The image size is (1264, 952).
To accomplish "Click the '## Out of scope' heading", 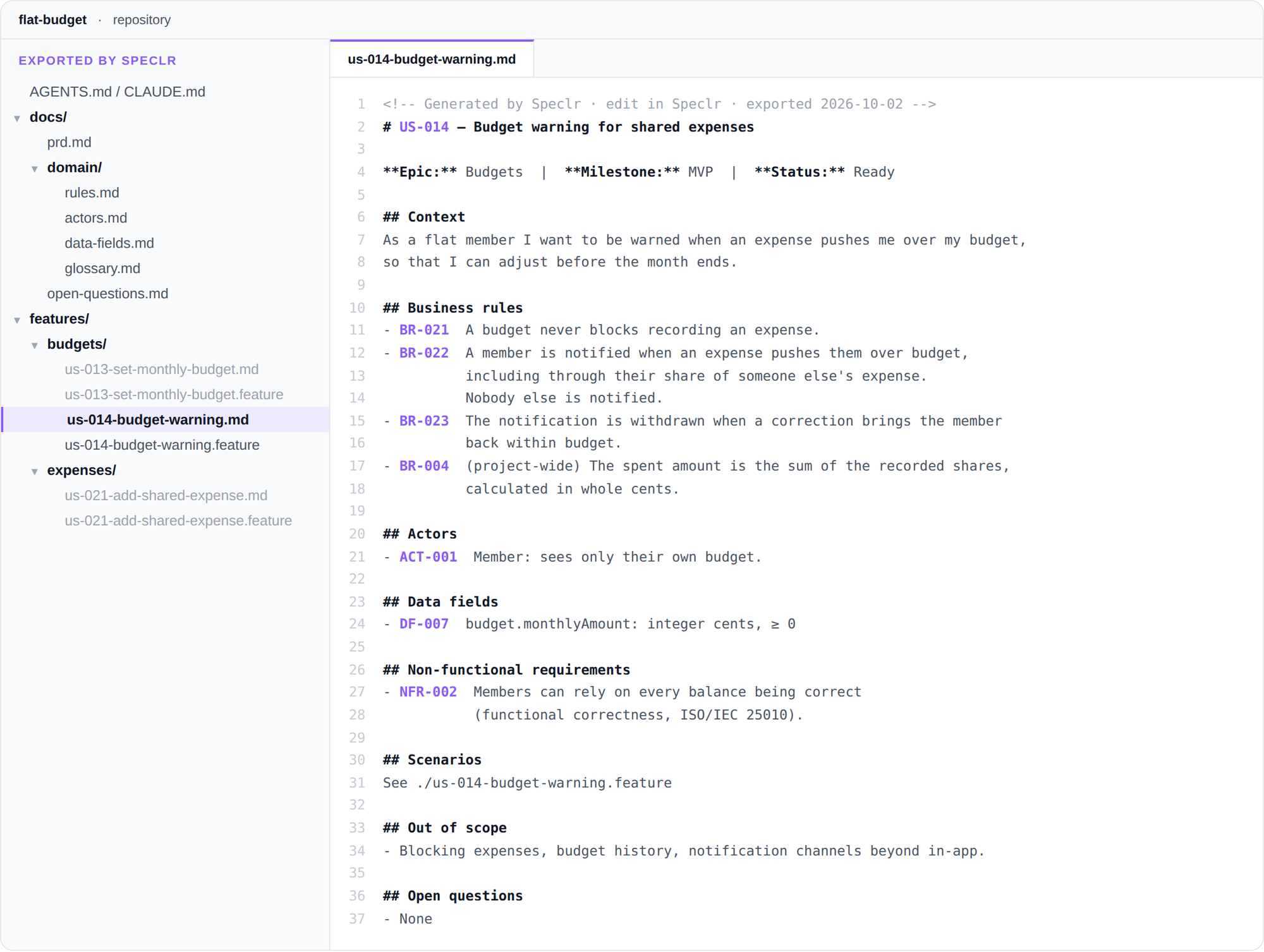I will (444, 828).
